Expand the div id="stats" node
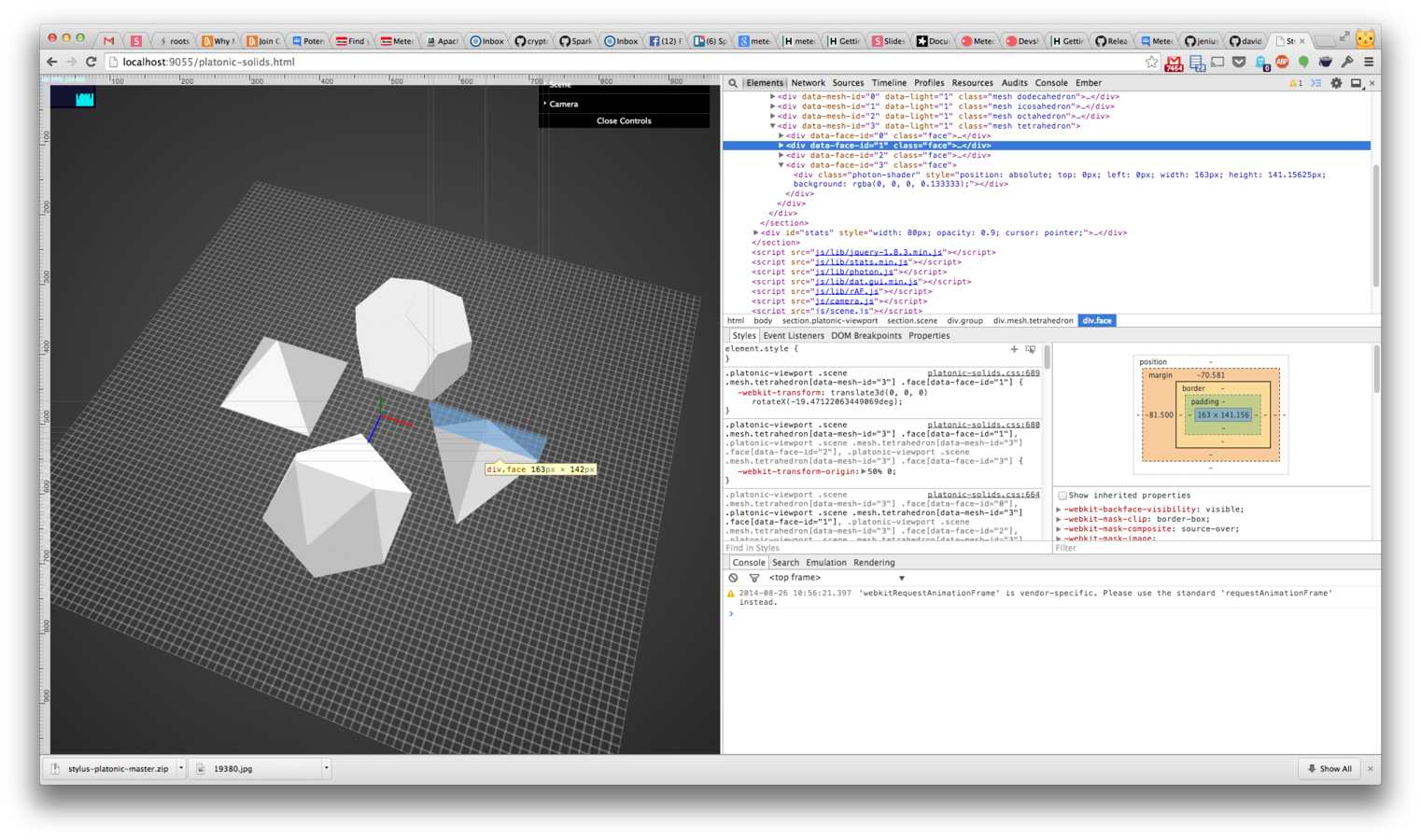The width and height of the screenshot is (1421, 840). click(x=755, y=232)
